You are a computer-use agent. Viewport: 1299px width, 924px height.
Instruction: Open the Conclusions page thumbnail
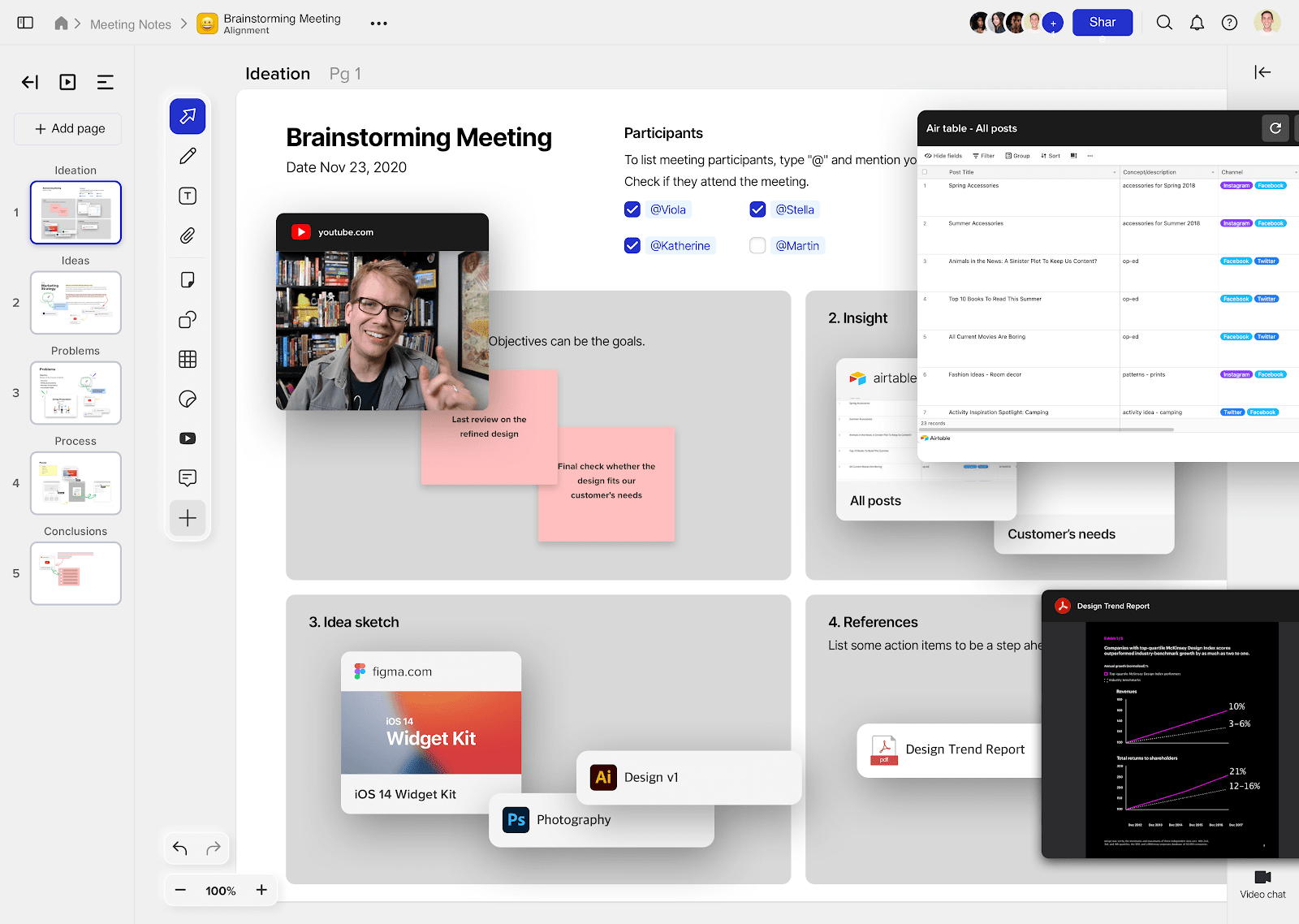coord(76,573)
